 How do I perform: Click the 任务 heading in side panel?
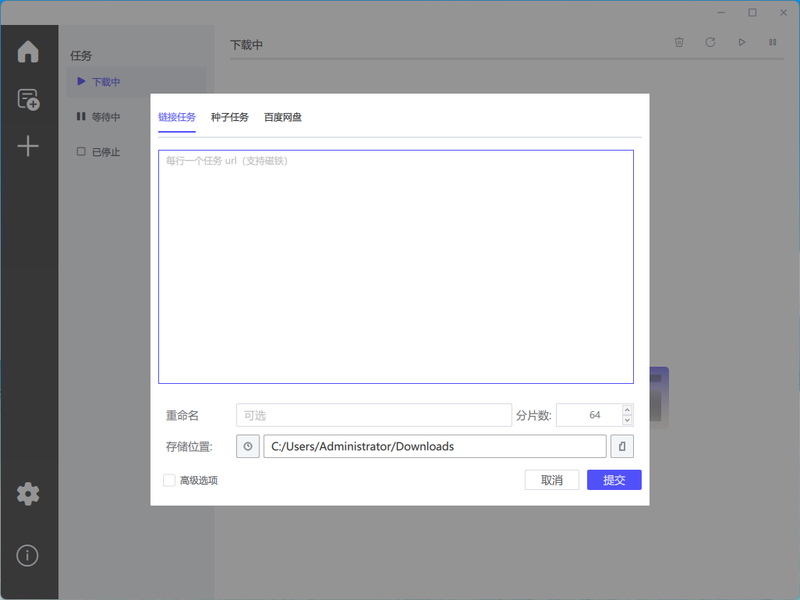coord(81,56)
